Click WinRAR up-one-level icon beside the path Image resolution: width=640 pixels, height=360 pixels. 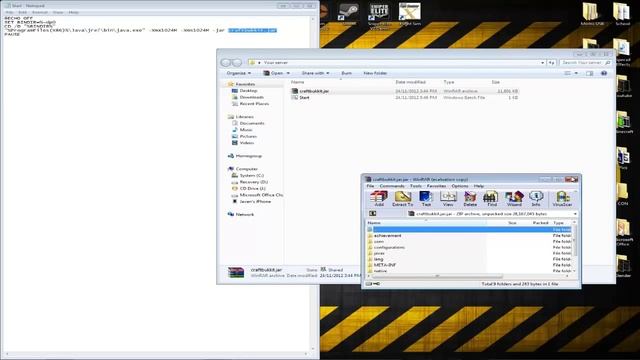coord(372,213)
